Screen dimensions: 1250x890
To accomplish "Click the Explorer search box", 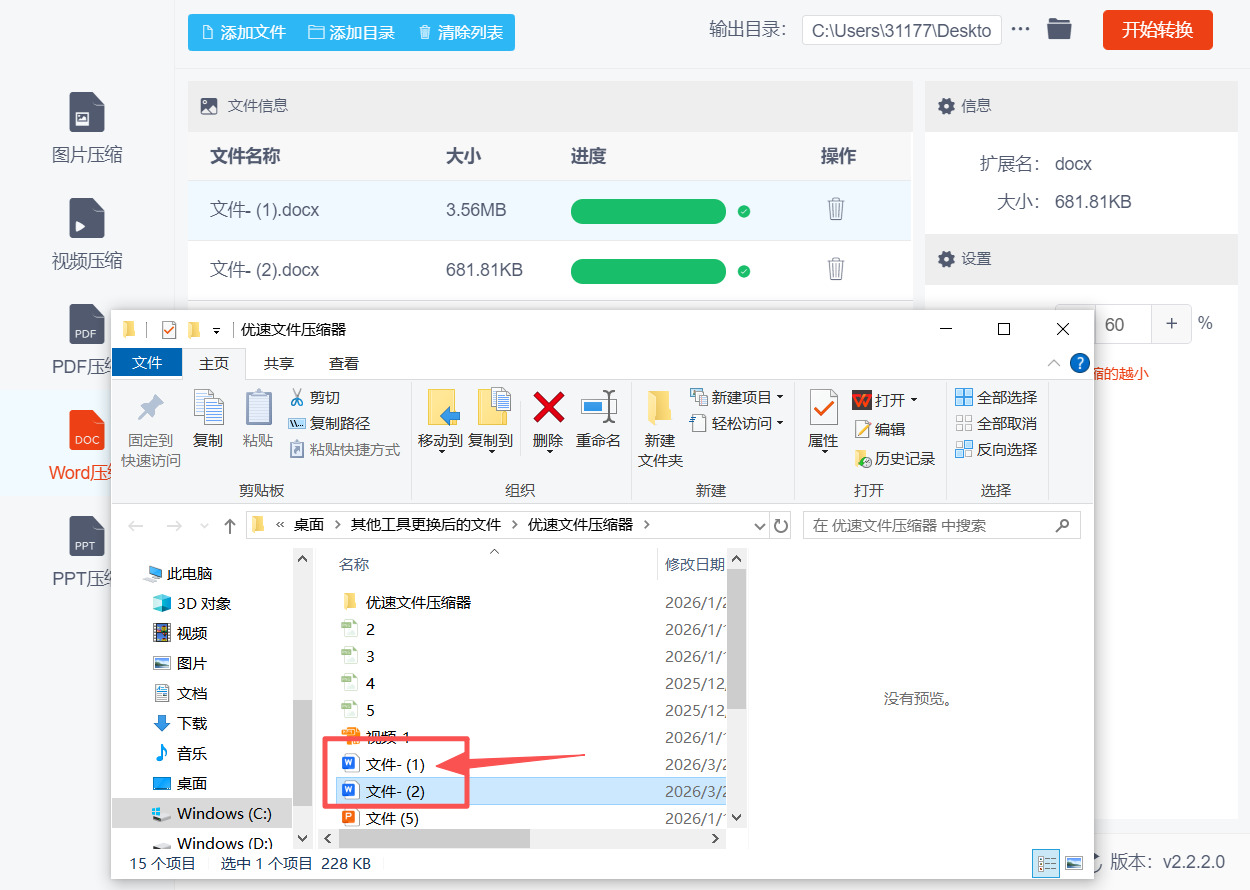I will pyautogui.click(x=940, y=524).
